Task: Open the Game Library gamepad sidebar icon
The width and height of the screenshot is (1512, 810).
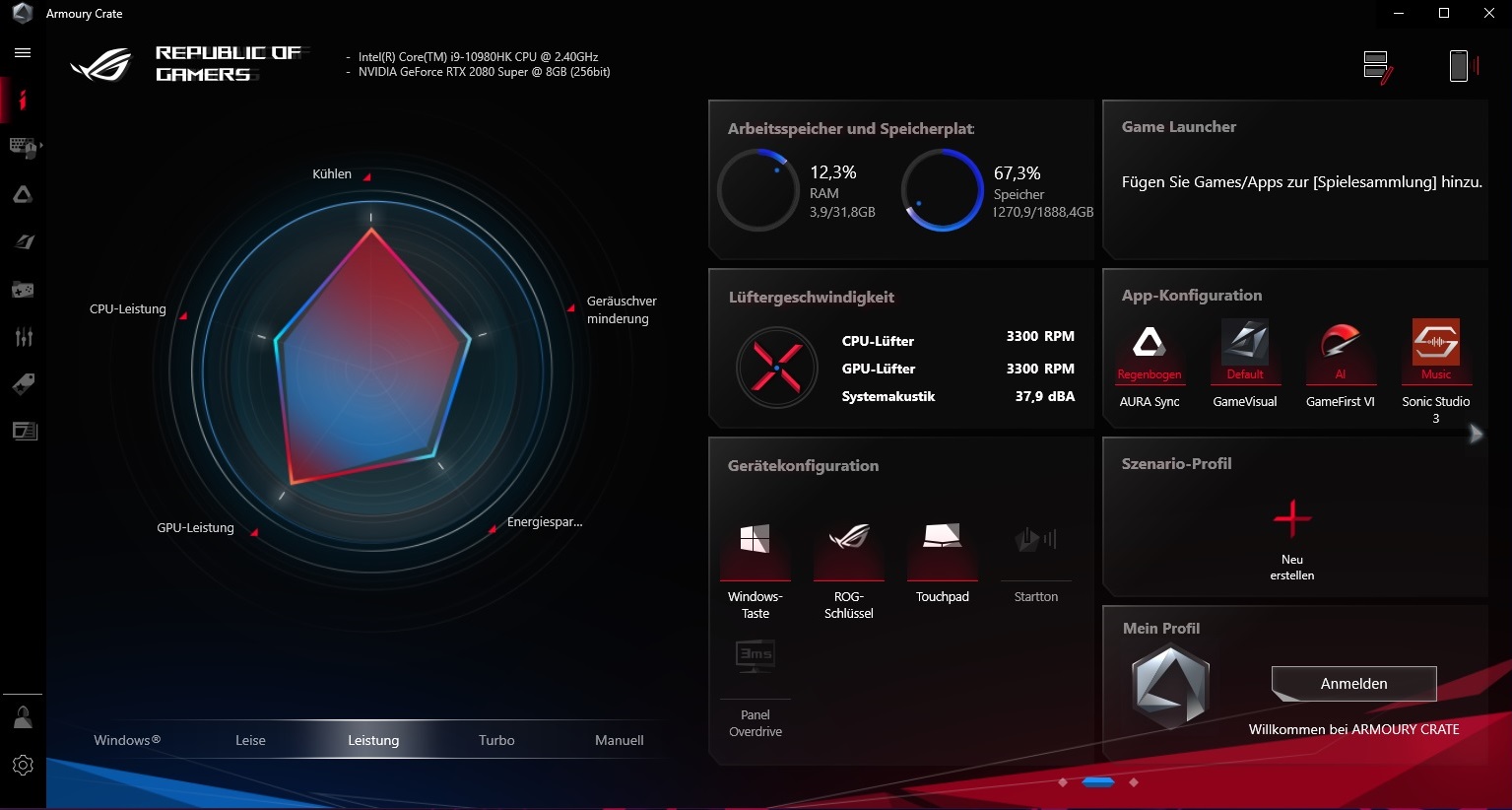Action: tap(23, 290)
